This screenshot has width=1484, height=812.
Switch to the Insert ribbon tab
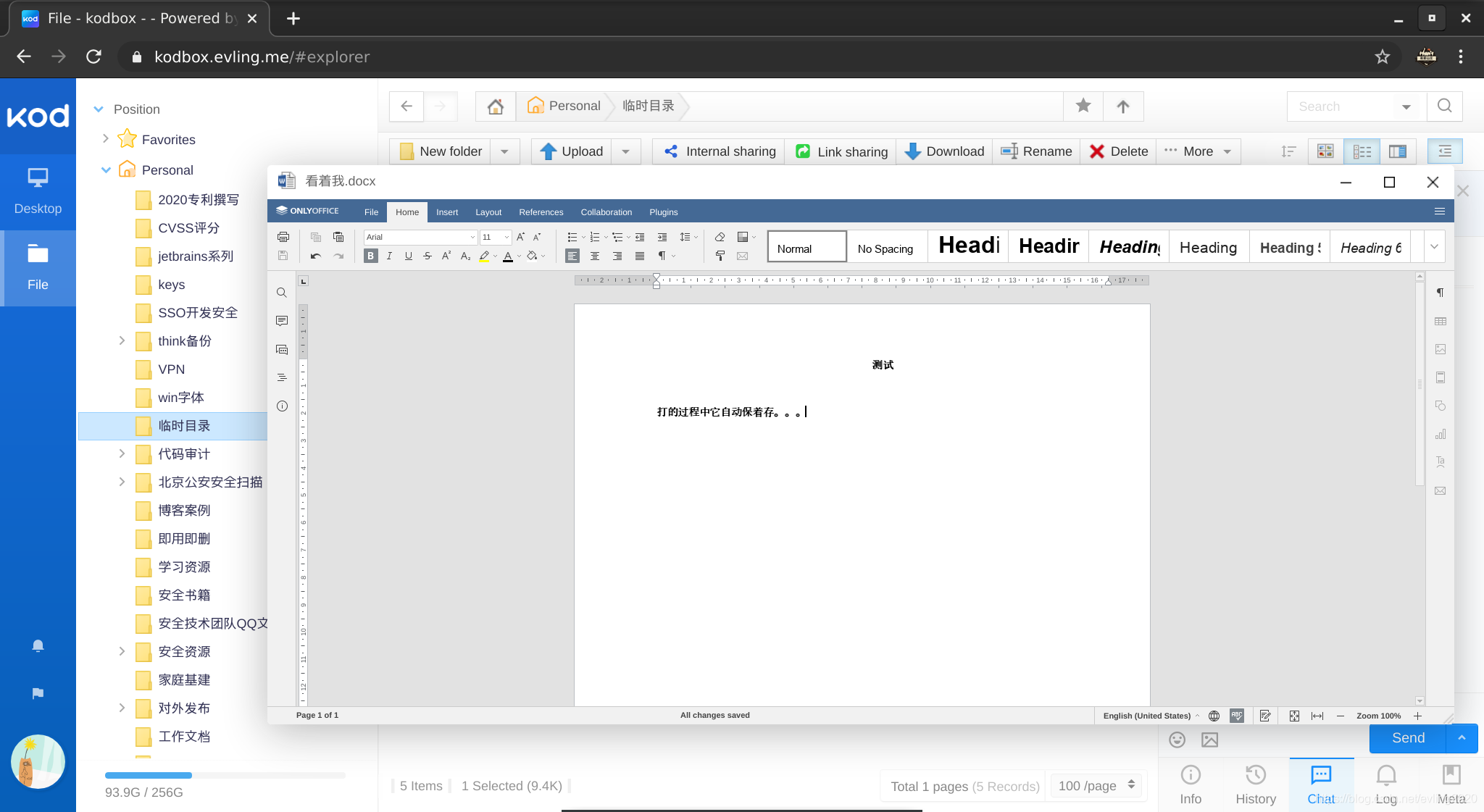point(446,212)
